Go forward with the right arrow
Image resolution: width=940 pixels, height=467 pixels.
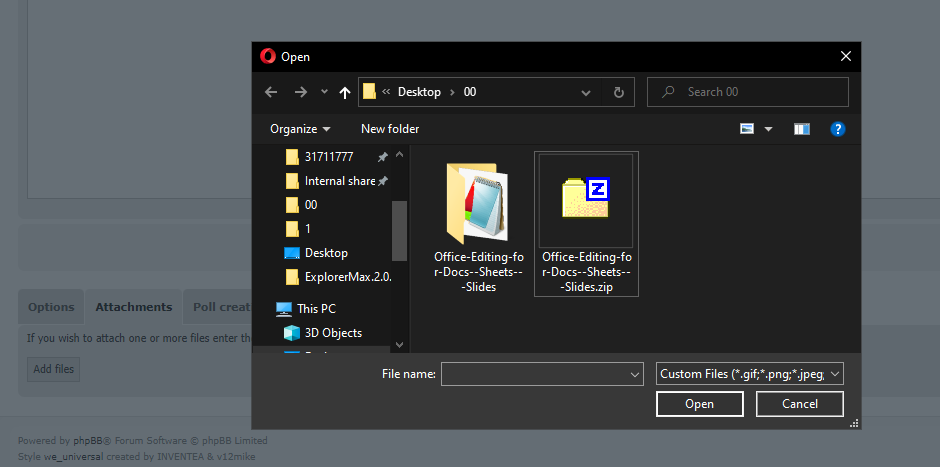point(300,92)
